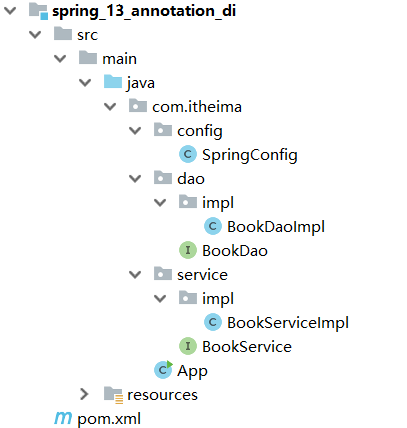Select the main folder label
407x428 pixels.
tap(119, 59)
